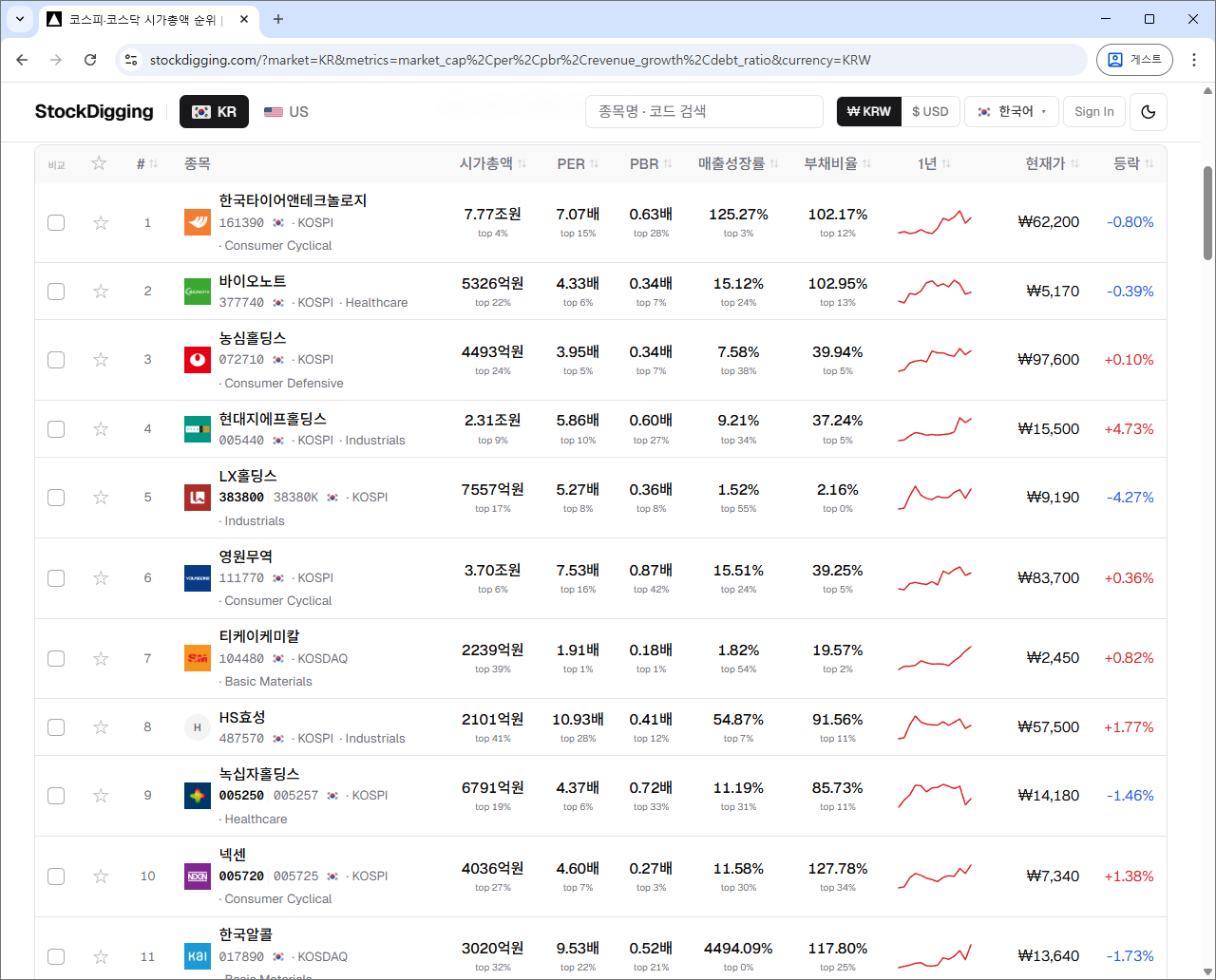This screenshot has width=1216, height=980.
Task: Open the 티케이케미칼 orange logo
Action: (x=198, y=658)
